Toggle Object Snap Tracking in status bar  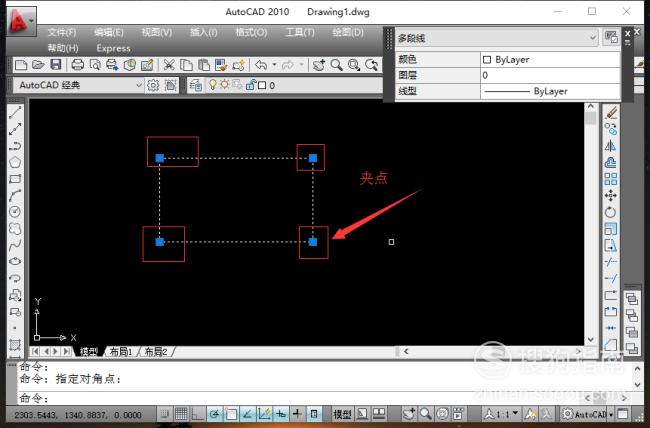coord(247,413)
